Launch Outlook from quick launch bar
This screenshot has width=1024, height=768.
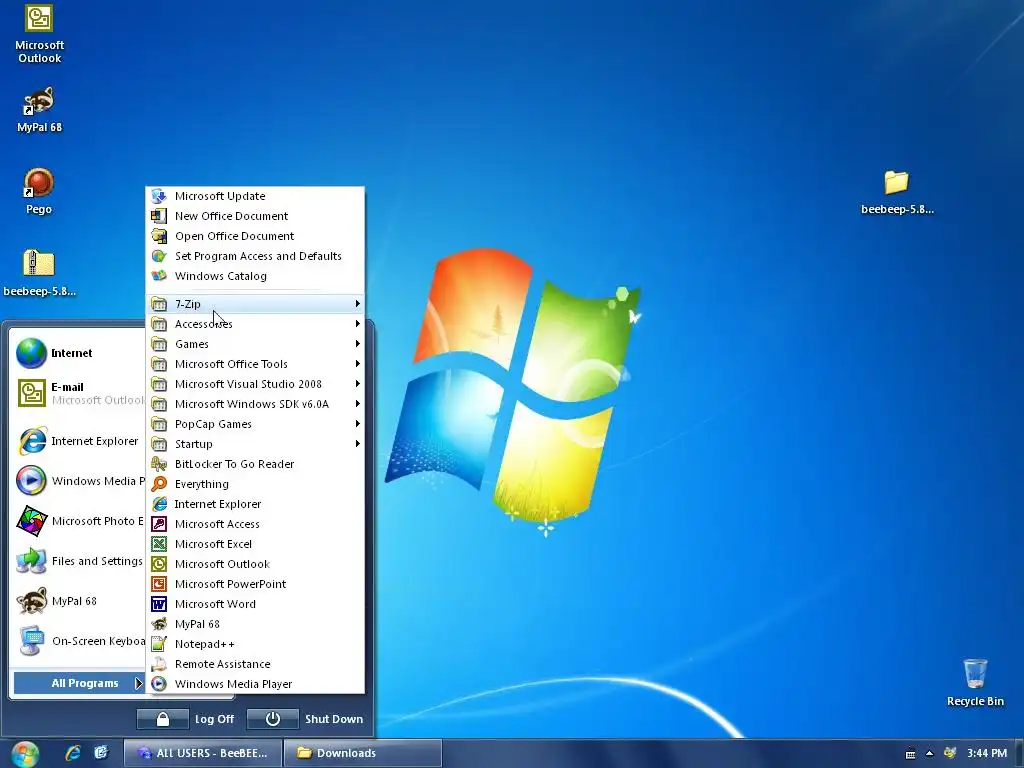101,753
